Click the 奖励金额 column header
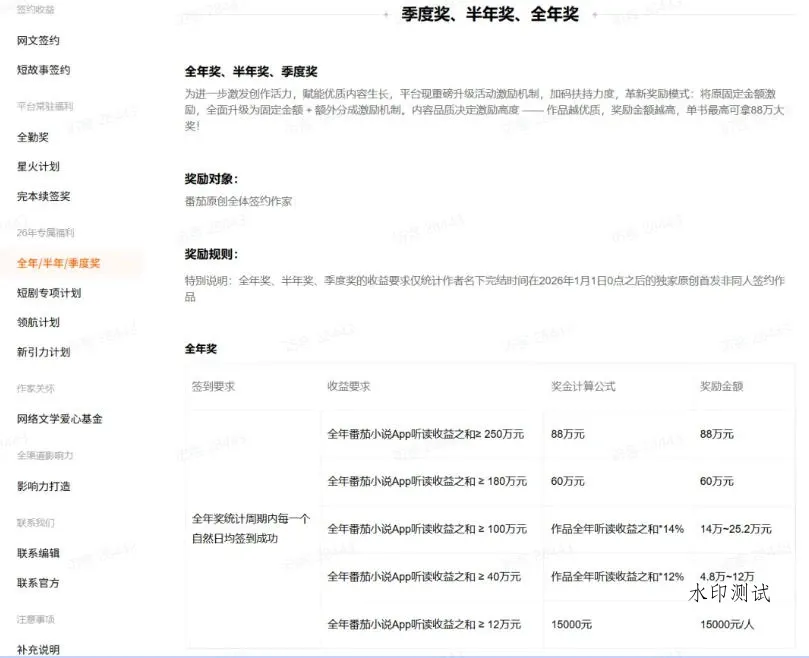The width and height of the screenshot is (809, 658). [x=721, y=386]
